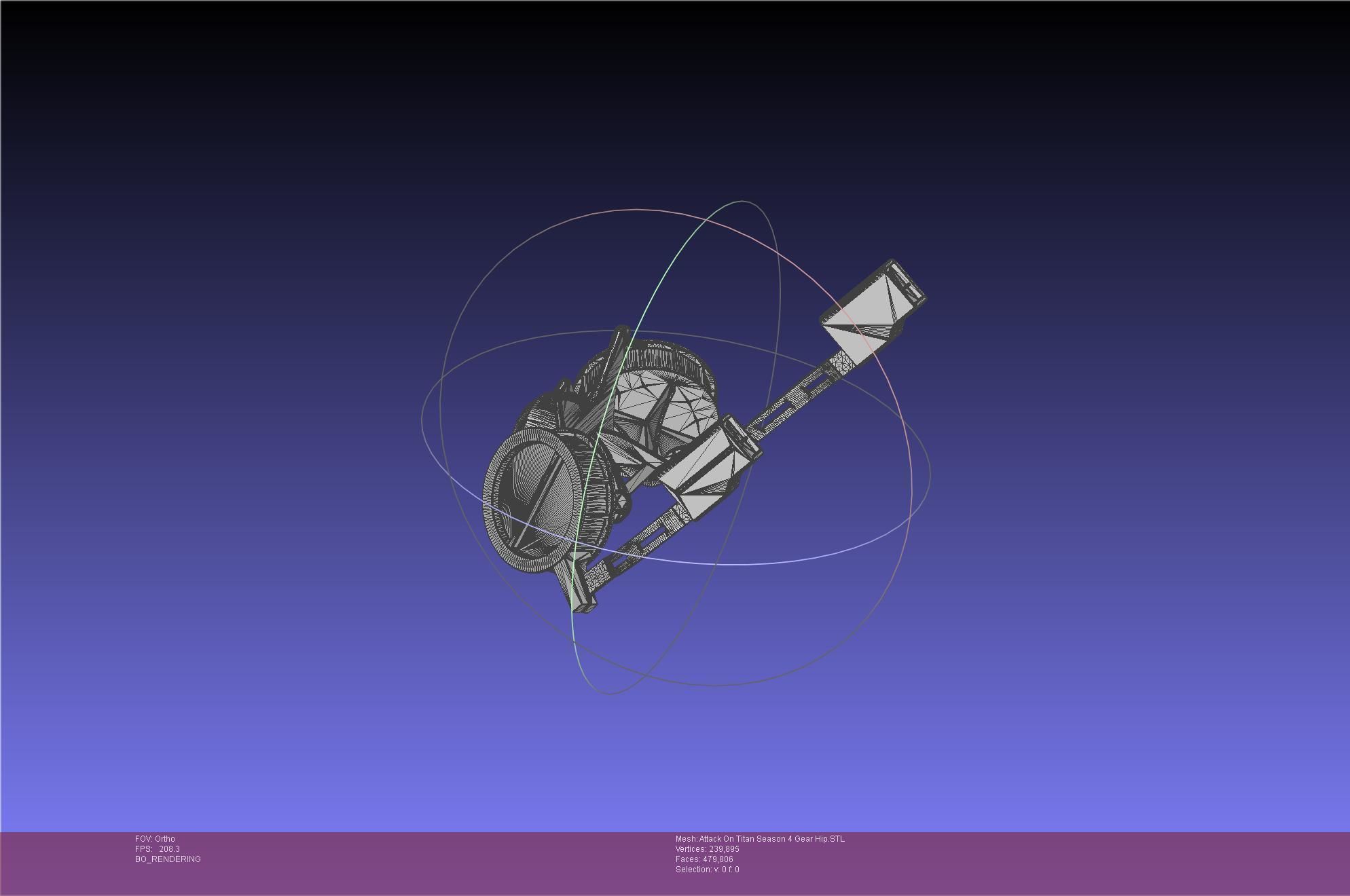Click the empty dark background above model
This screenshot has height=896, width=1350.
pyautogui.click(x=672, y=102)
